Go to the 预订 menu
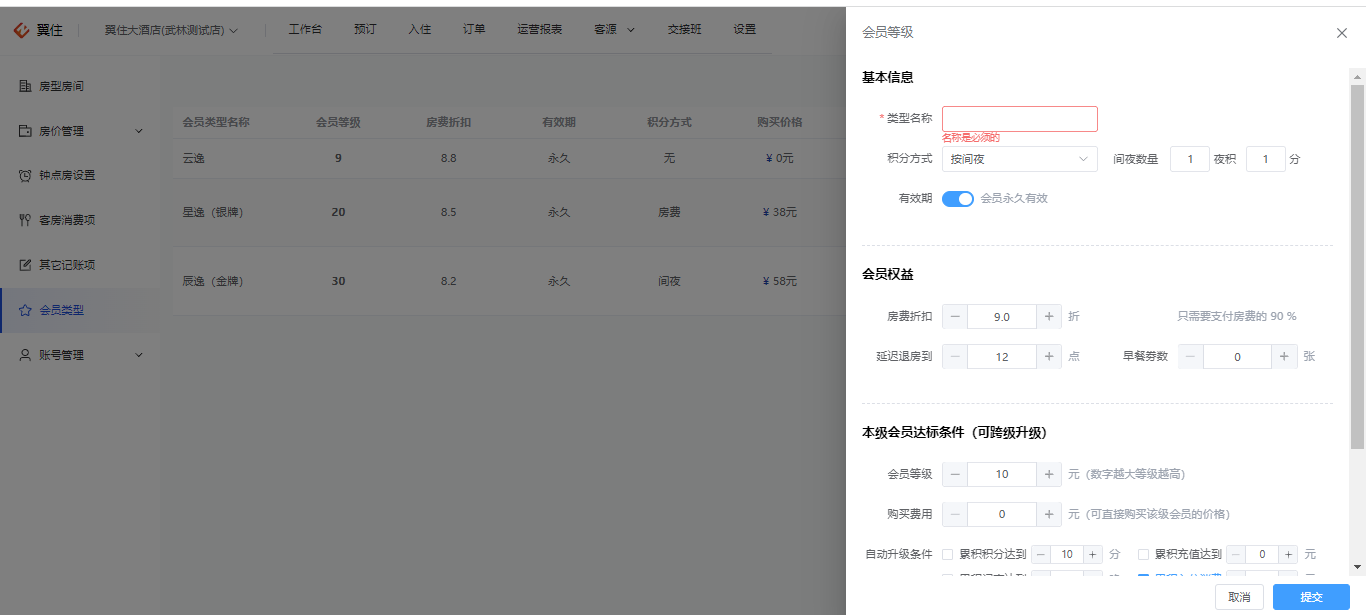The image size is (1366, 615). coord(365,29)
